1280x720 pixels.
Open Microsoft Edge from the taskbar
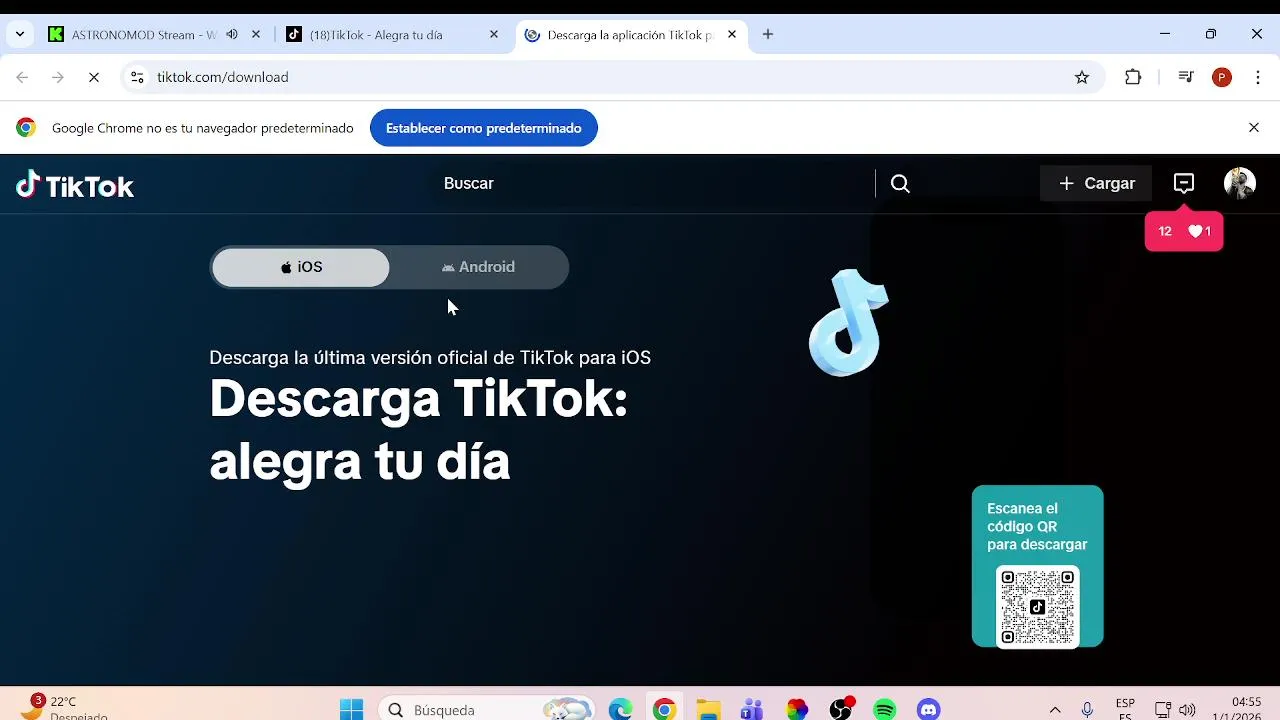[x=621, y=709]
